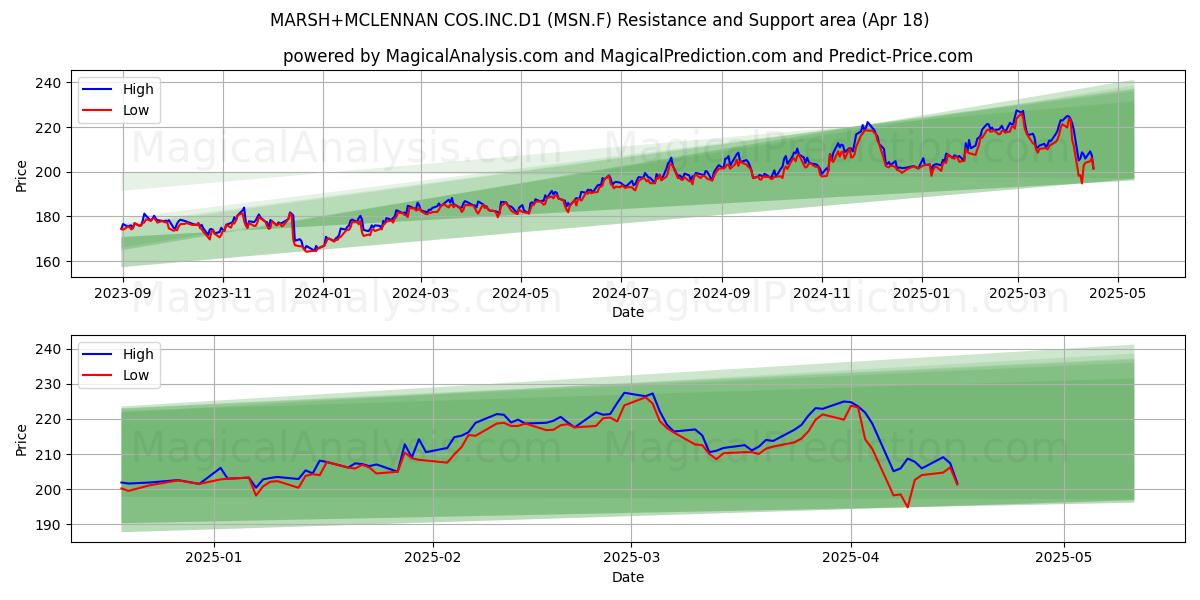
Task: Click the 2024-03 tick label
Action: (x=420, y=294)
